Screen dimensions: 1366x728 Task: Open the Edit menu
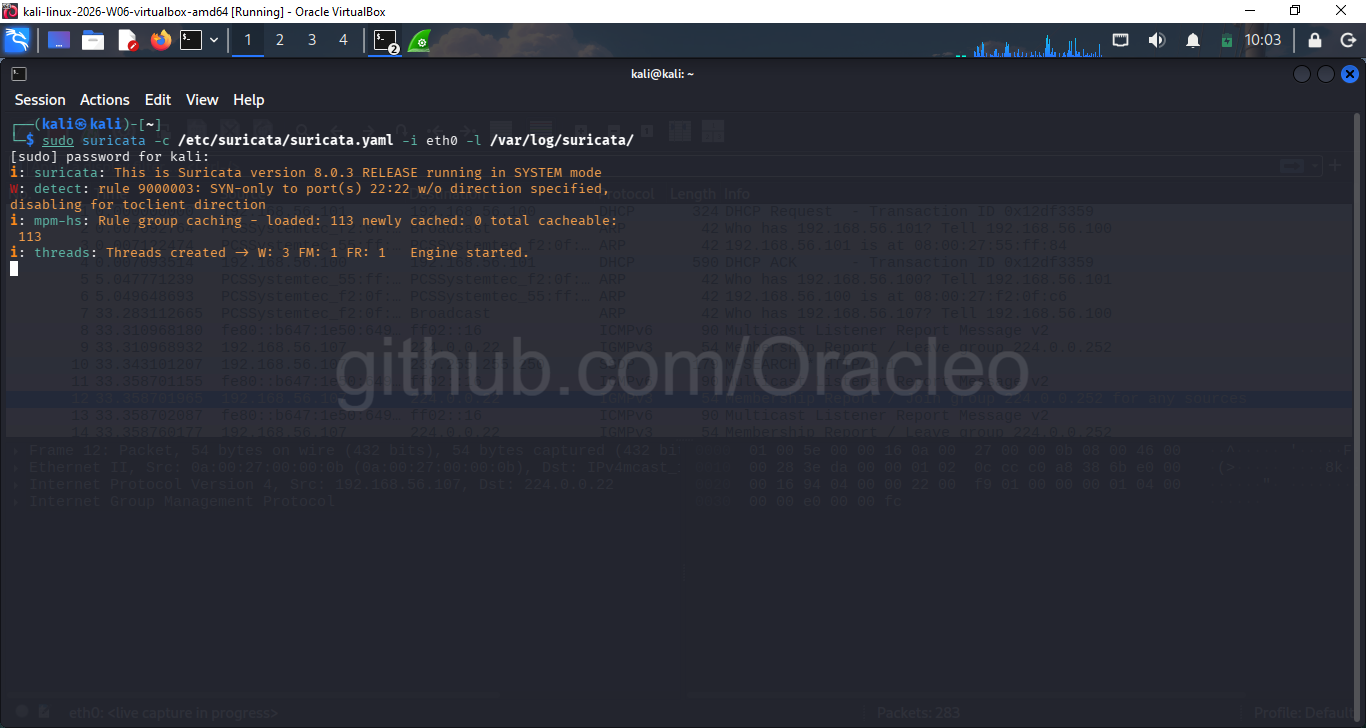[158, 100]
